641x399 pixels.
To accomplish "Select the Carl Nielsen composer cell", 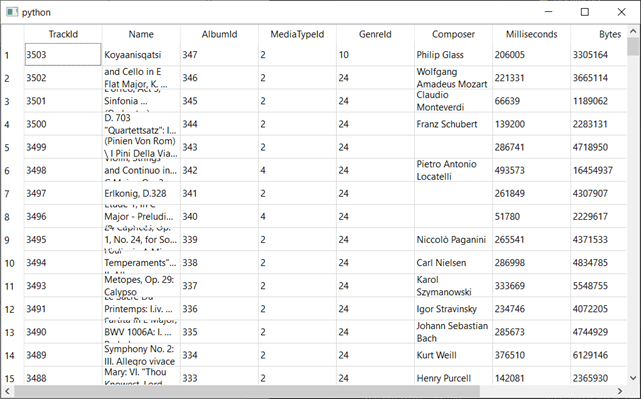I will (453, 263).
